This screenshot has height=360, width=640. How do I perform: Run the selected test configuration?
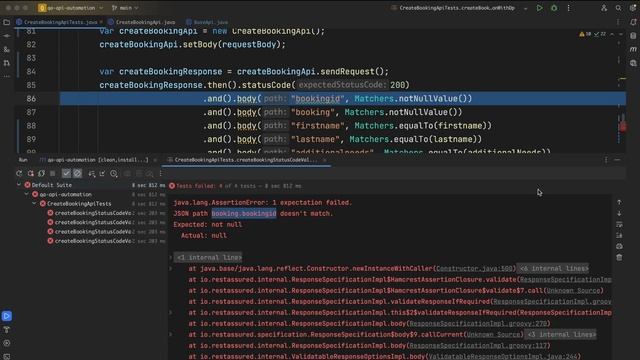point(539,8)
